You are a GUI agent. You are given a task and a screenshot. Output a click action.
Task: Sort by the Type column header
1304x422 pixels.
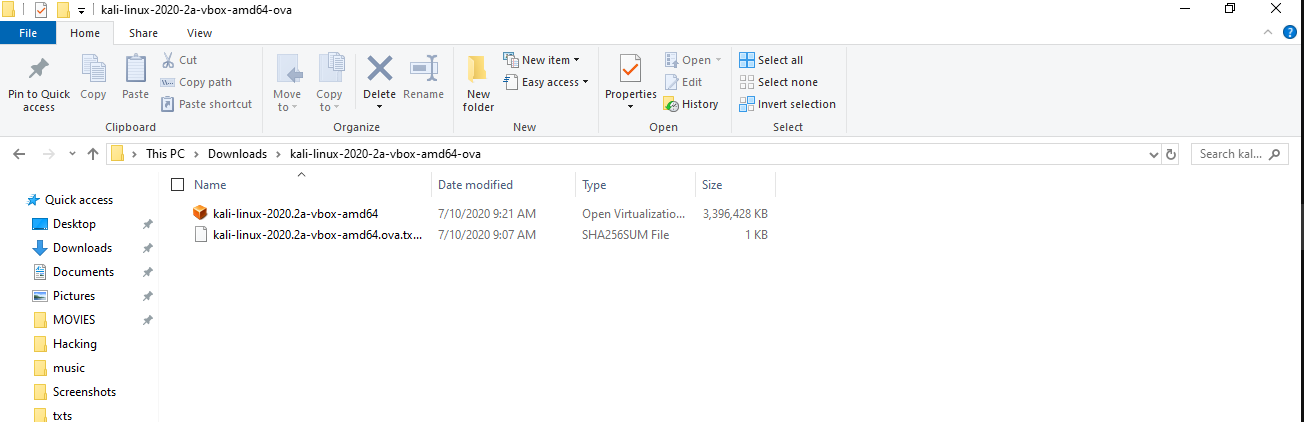594,185
